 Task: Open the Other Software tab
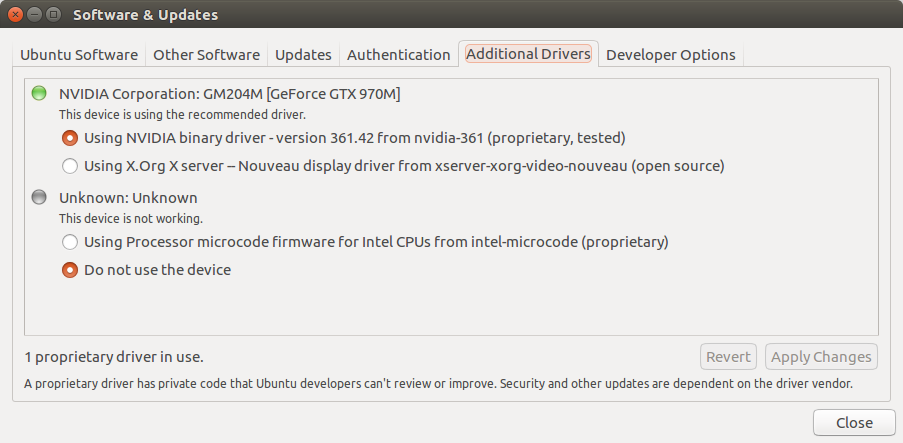(x=207, y=55)
